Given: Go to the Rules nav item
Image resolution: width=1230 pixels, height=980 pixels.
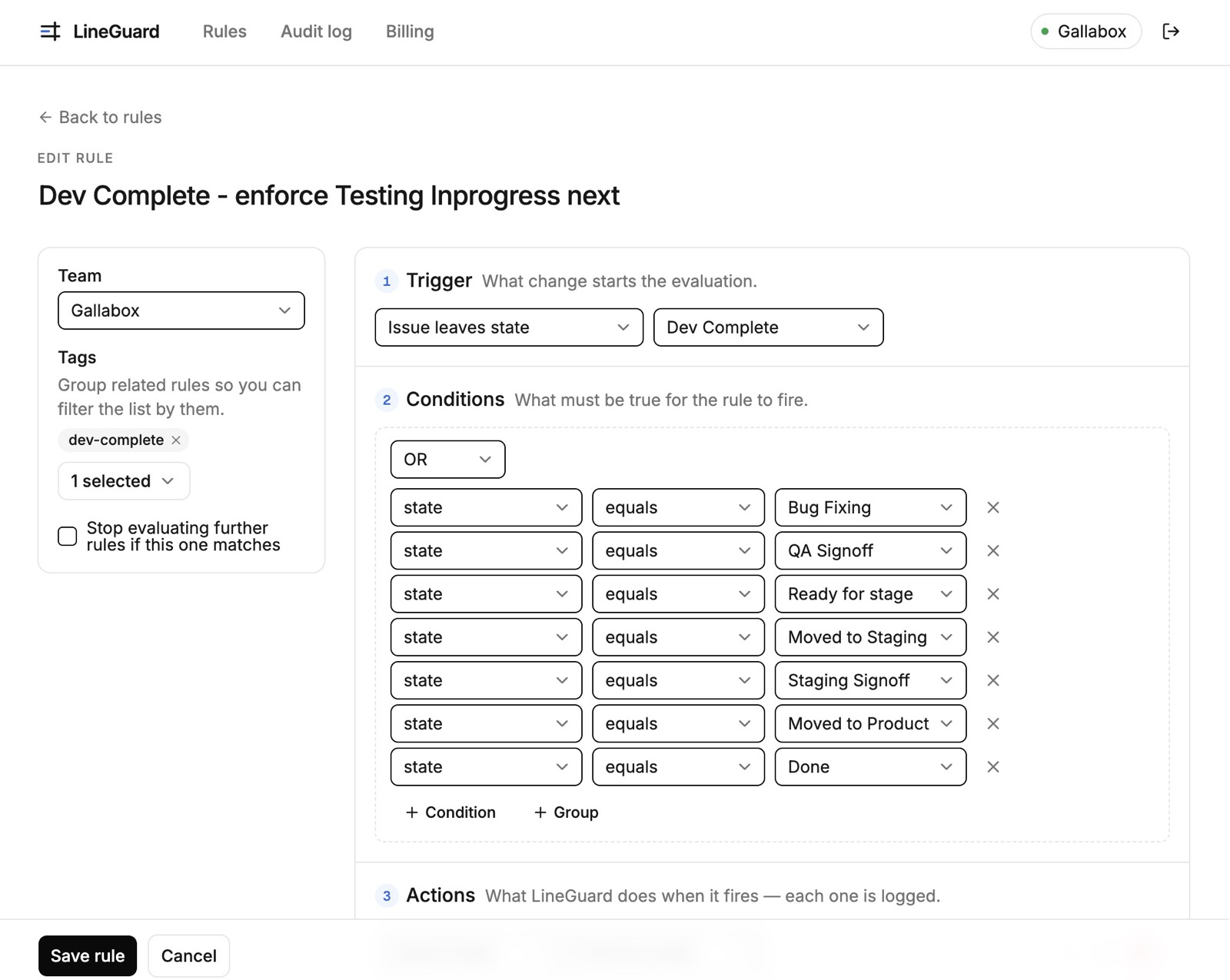Looking at the screenshot, I should pyautogui.click(x=224, y=32).
